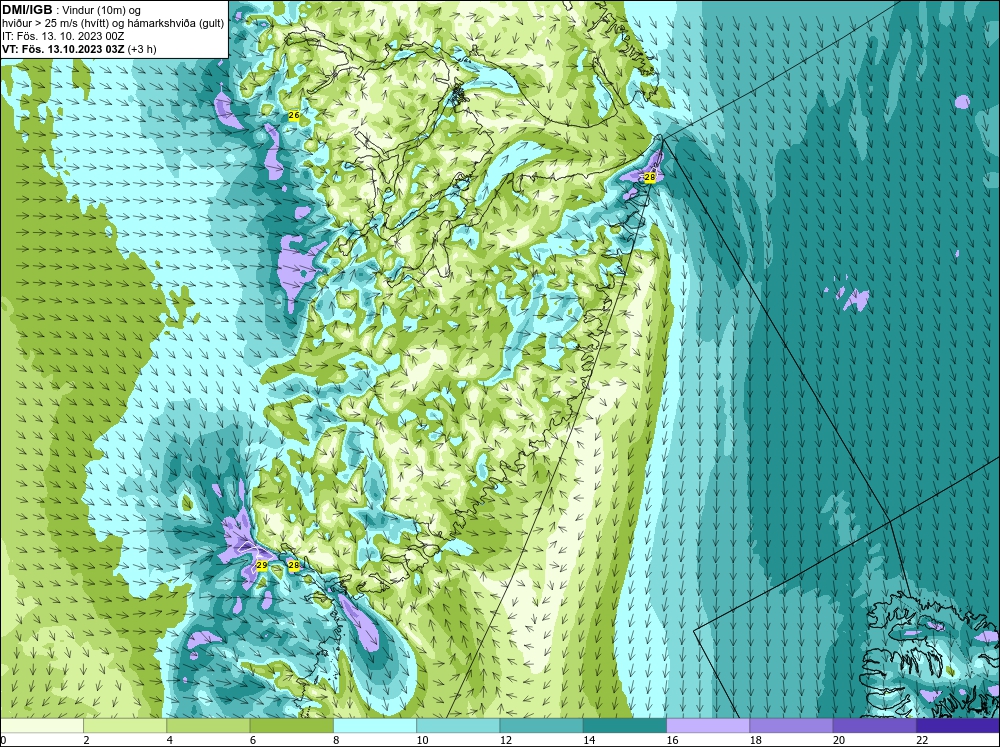Click the yellow gust label 26
Screen dimensions: 1000x747
click(294, 115)
